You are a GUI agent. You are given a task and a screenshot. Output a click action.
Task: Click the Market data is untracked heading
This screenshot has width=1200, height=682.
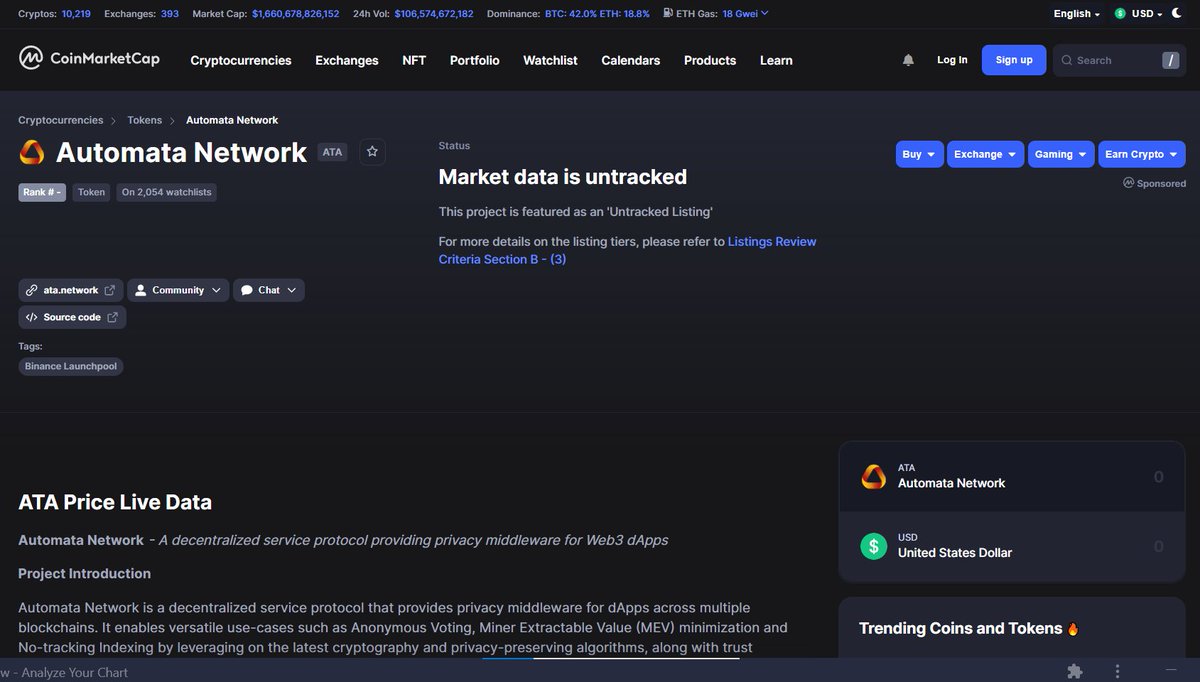563,177
